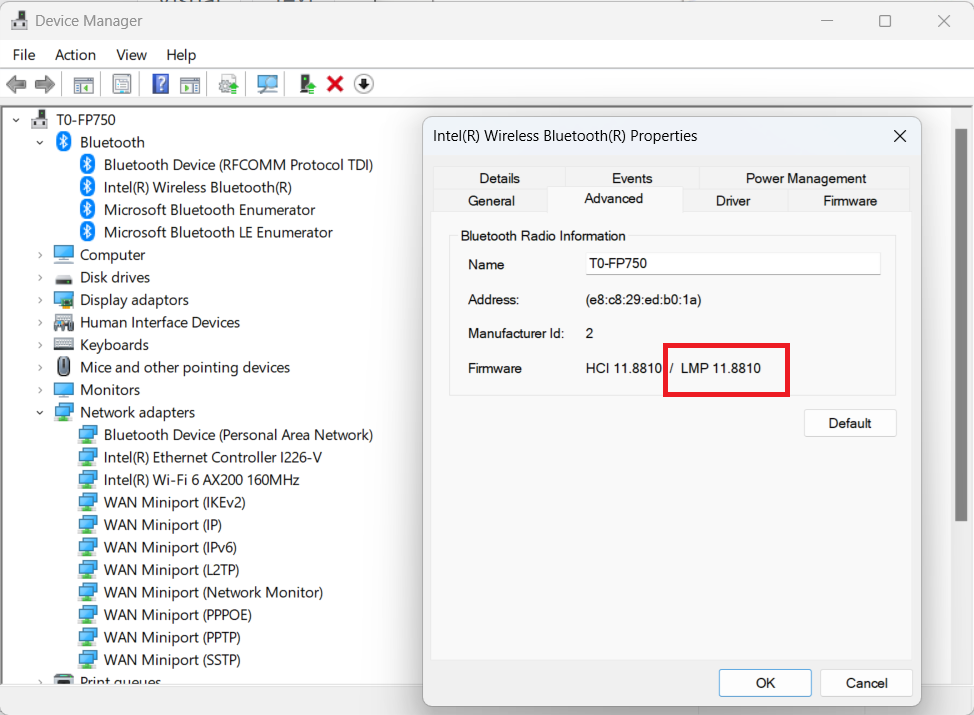Click the Scan for hardware changes toolbar icon
The width and height of the screenshot is (974, 715).
pyautogui.click(x=267, y=84)
